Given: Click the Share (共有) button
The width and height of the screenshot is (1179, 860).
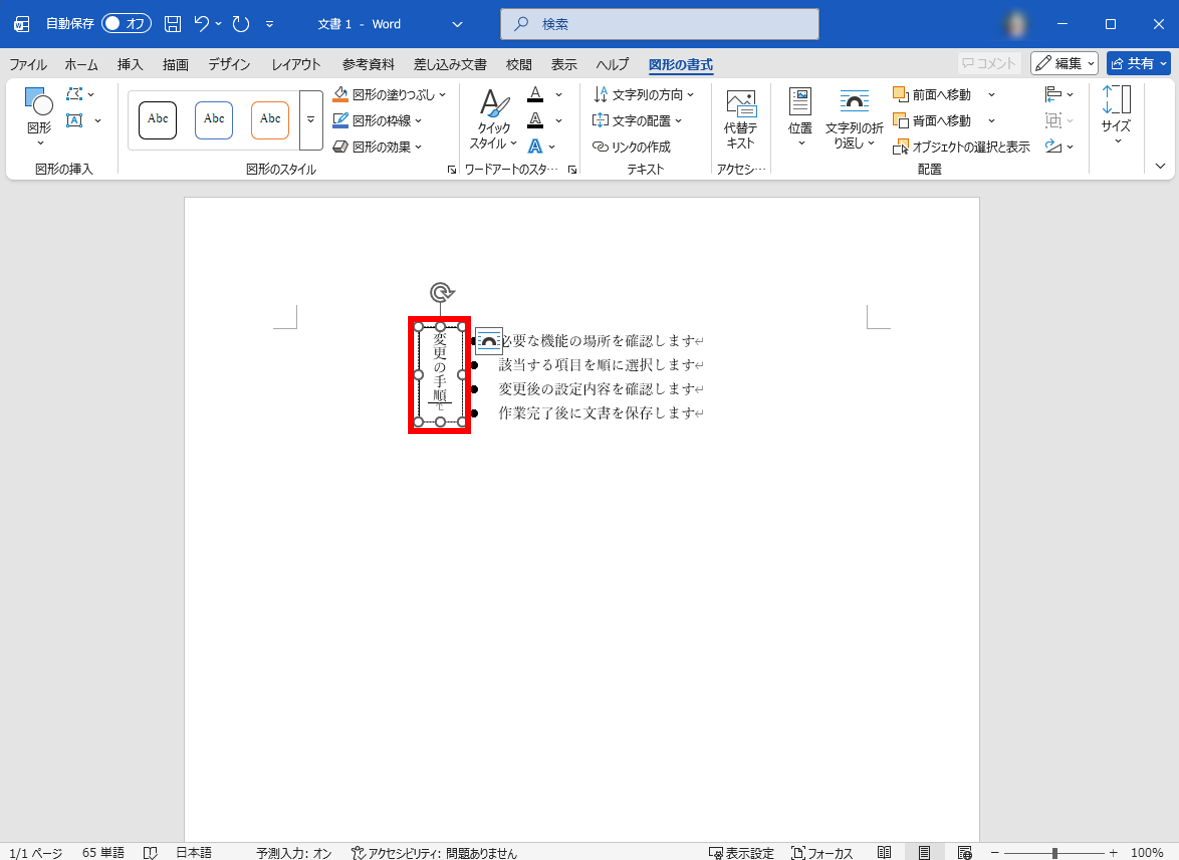Looking at the screenshot, I should 1138,64.
